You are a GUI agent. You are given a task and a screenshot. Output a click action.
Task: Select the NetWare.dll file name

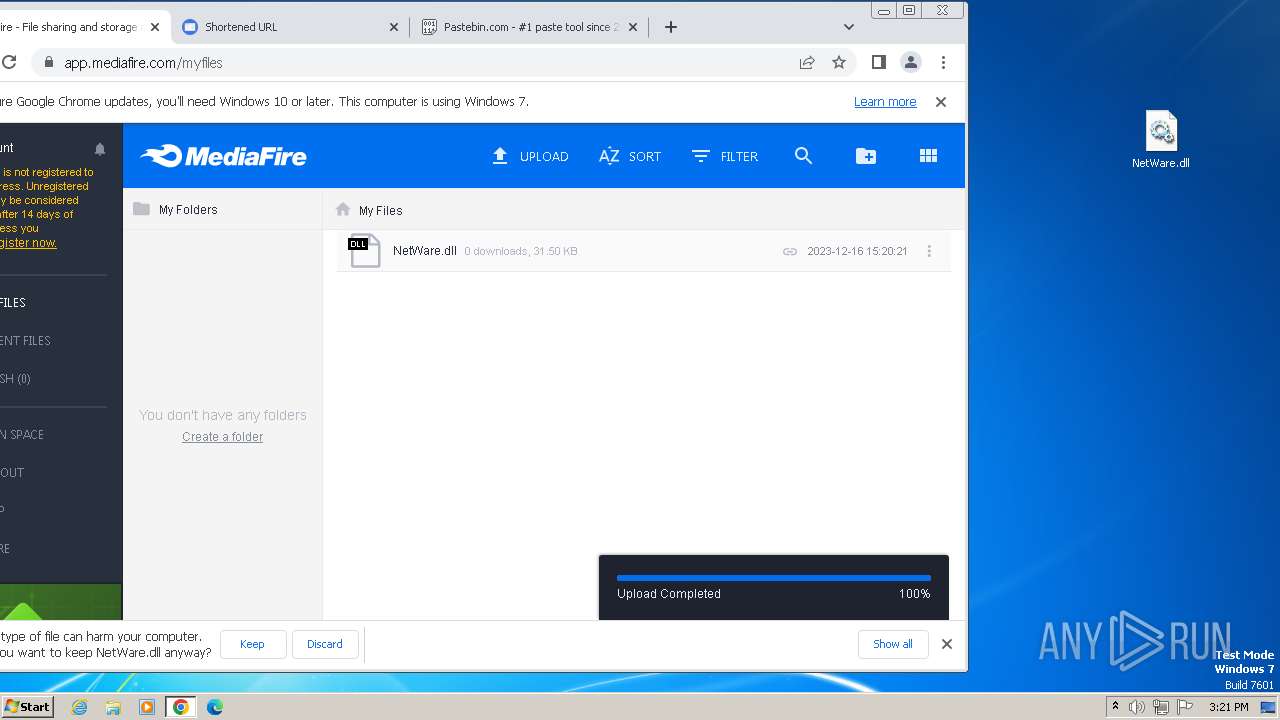[x=425, y=251]
